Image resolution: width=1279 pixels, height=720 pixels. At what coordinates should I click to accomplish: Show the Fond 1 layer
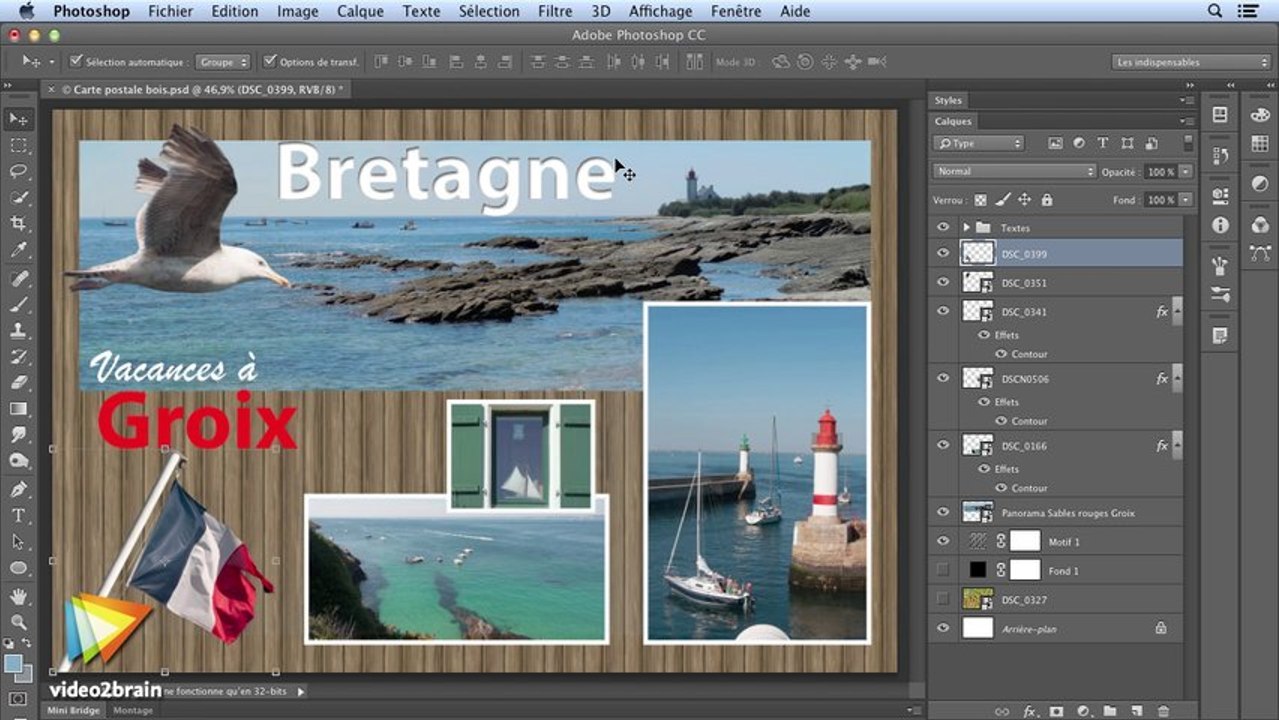click(x=943, y=570)
